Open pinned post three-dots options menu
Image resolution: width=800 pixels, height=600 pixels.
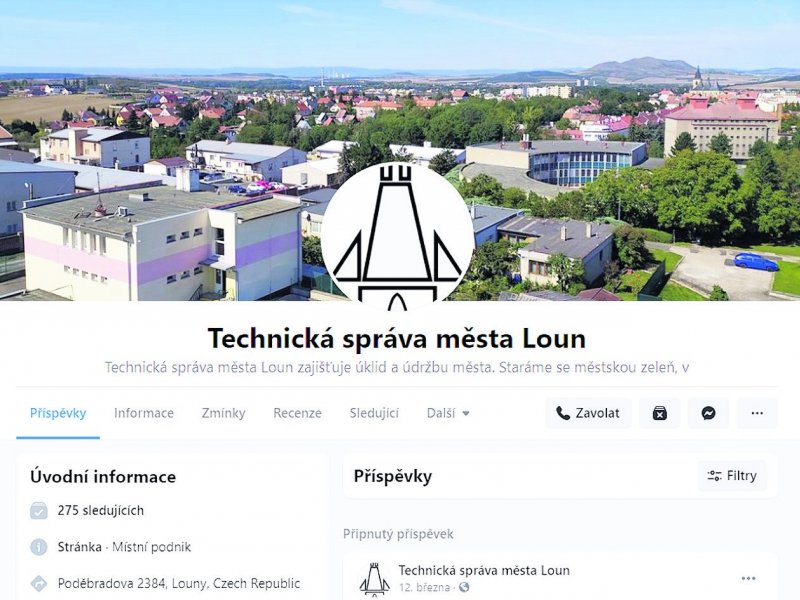[x=748, y=578]
